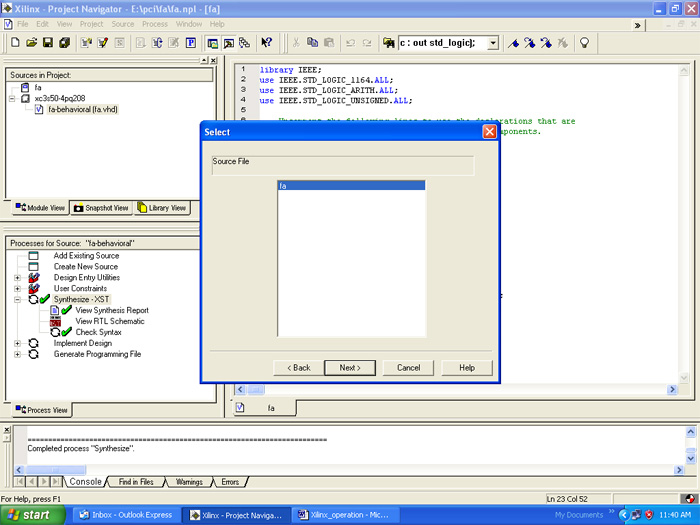Viewport: 700px width, 525px height.
Task: Click the Find binoculars icon
Action: [388, 43]
